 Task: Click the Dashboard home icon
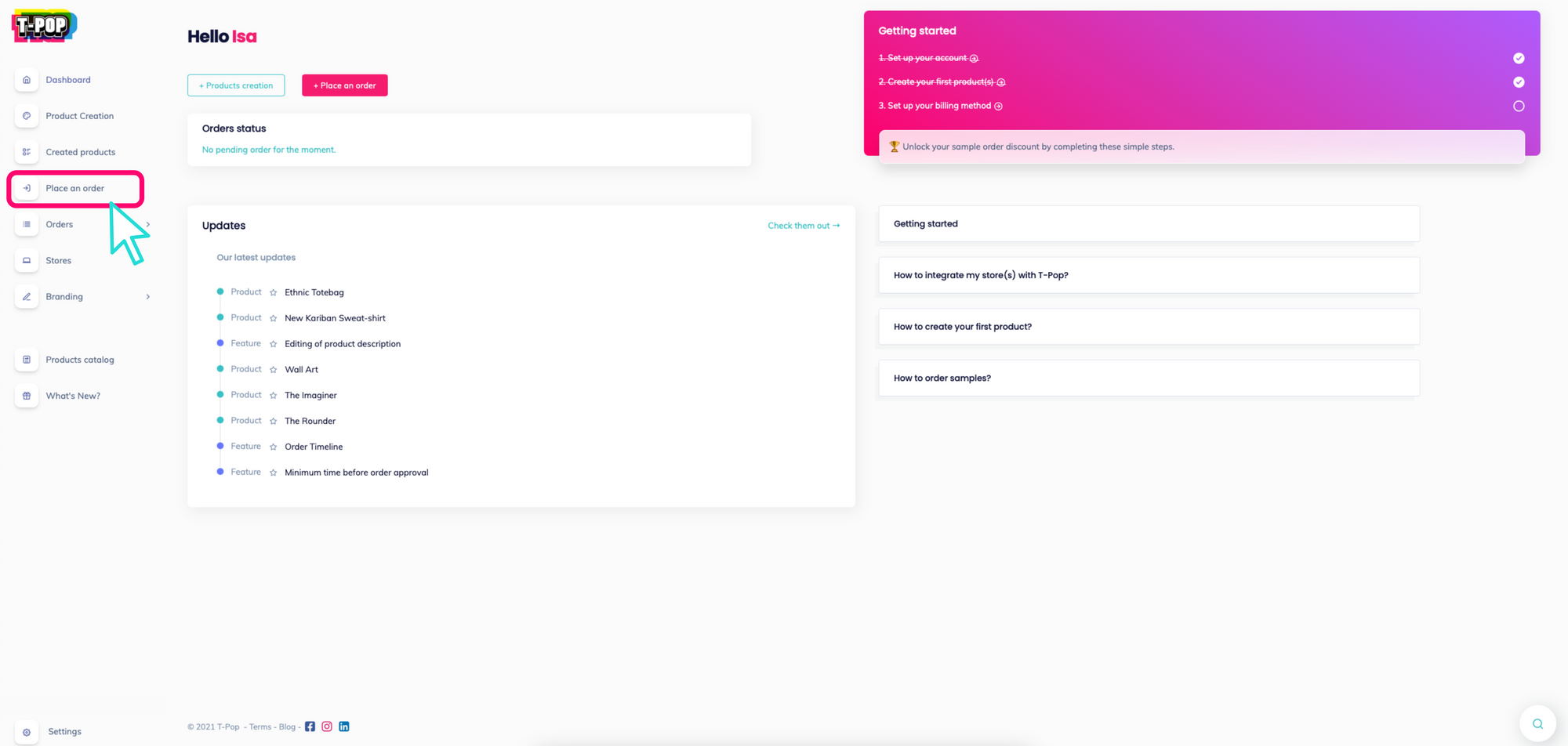point(27,80)
